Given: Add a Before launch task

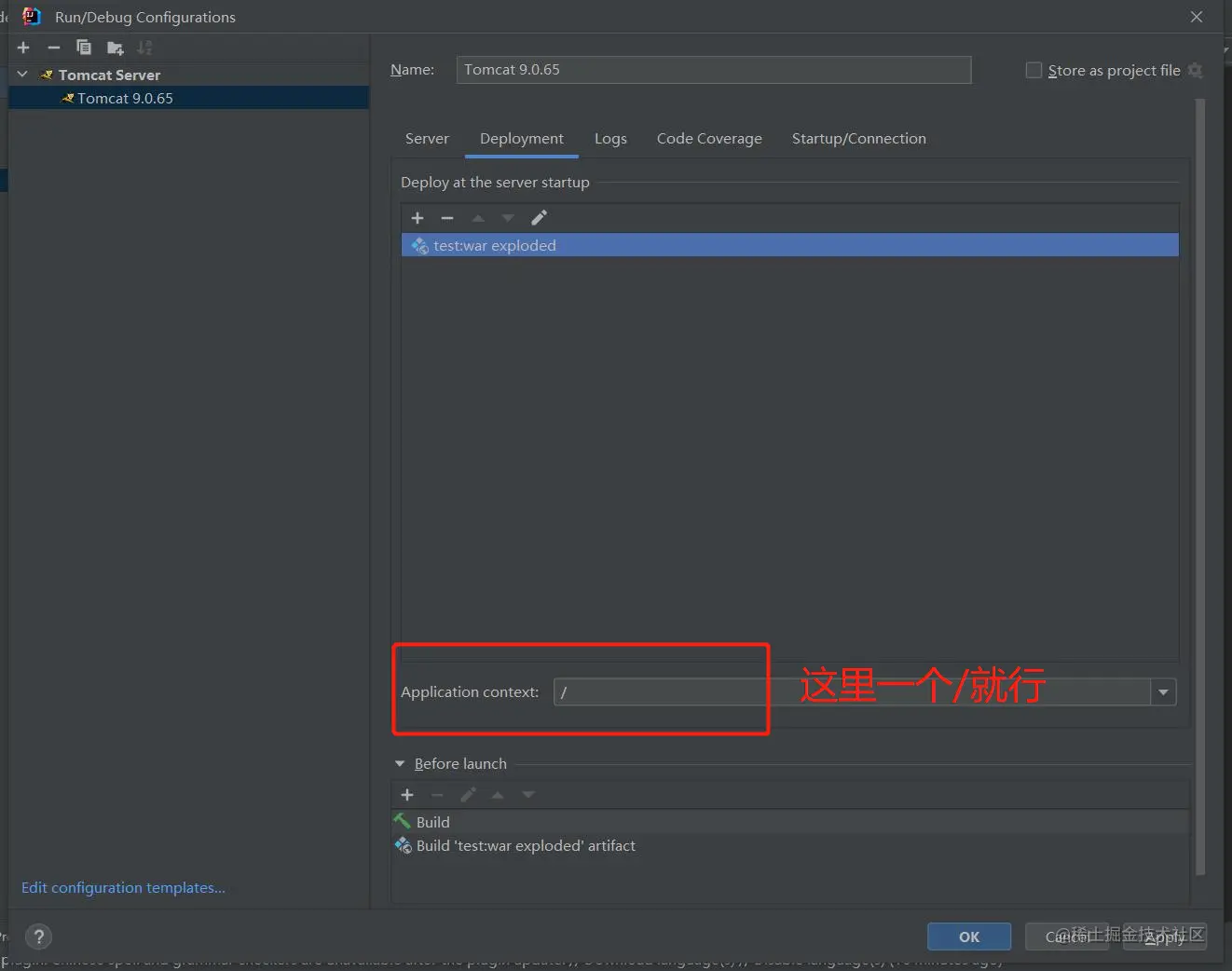Looking at the screenshot, I should coord(407,795).
